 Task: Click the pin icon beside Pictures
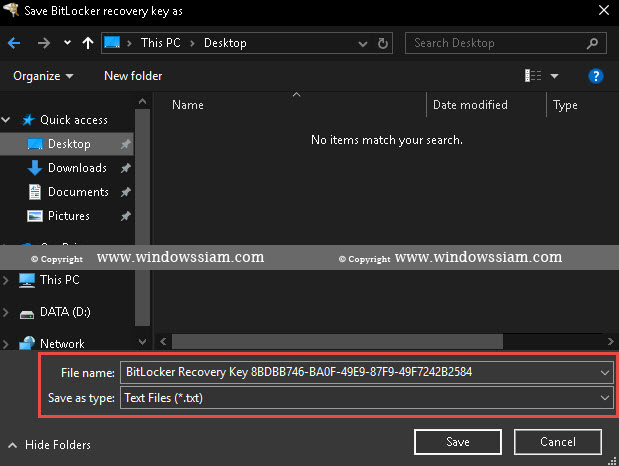click(126, 216)
